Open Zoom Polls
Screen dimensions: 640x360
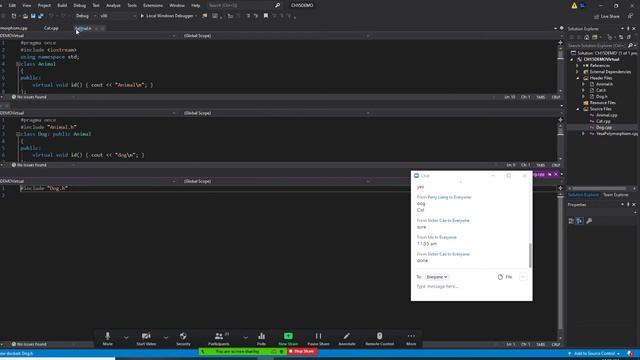[x=261, y=338]
